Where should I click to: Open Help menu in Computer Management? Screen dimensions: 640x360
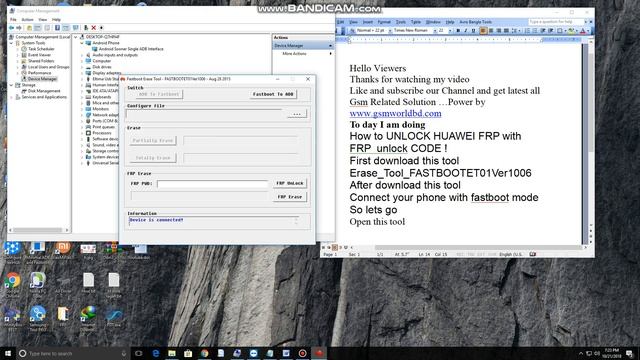56,20
